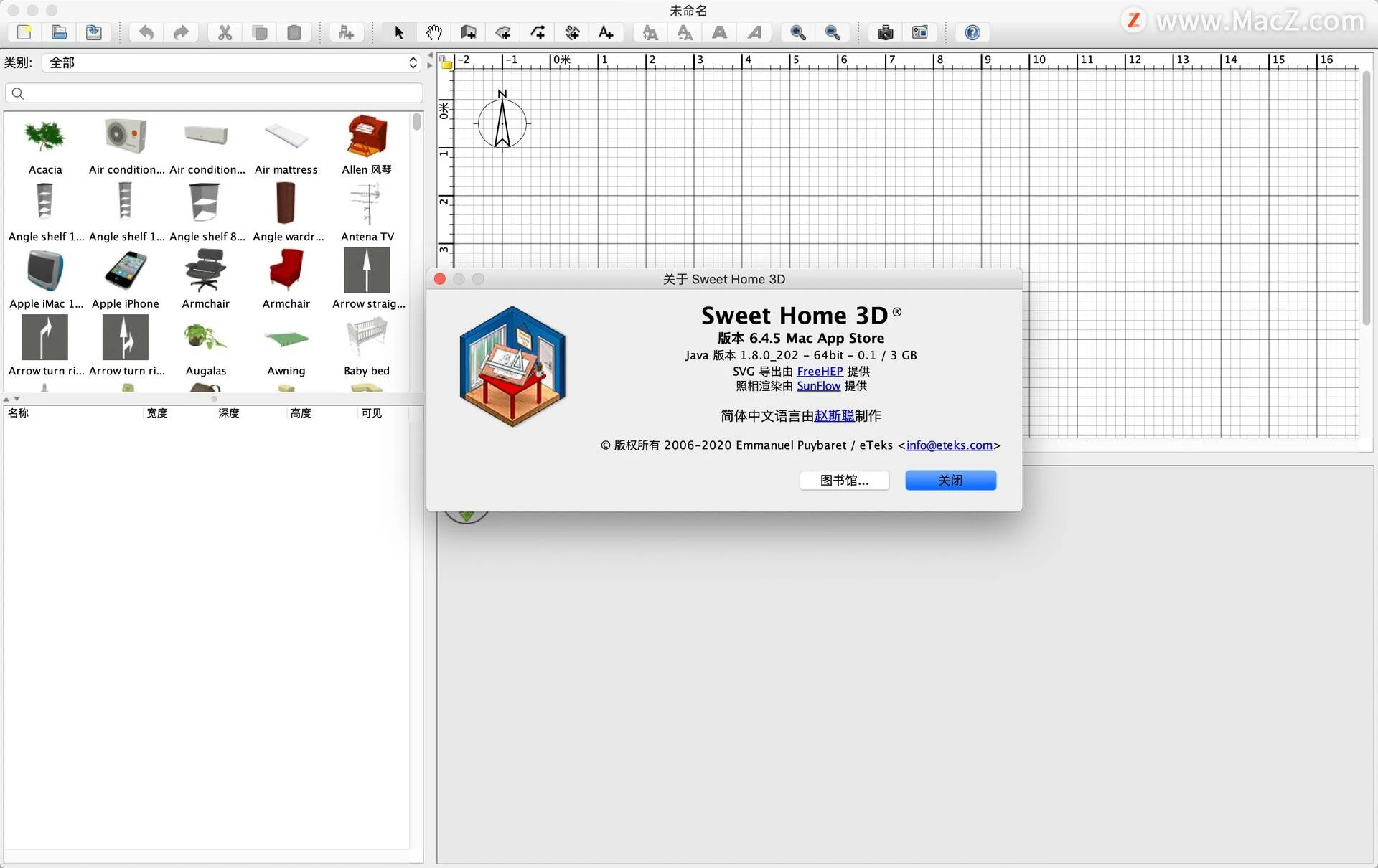Click the left-pointing panel divider arrow
This screenshot has width=1378, height=868.
pos(430,55)
